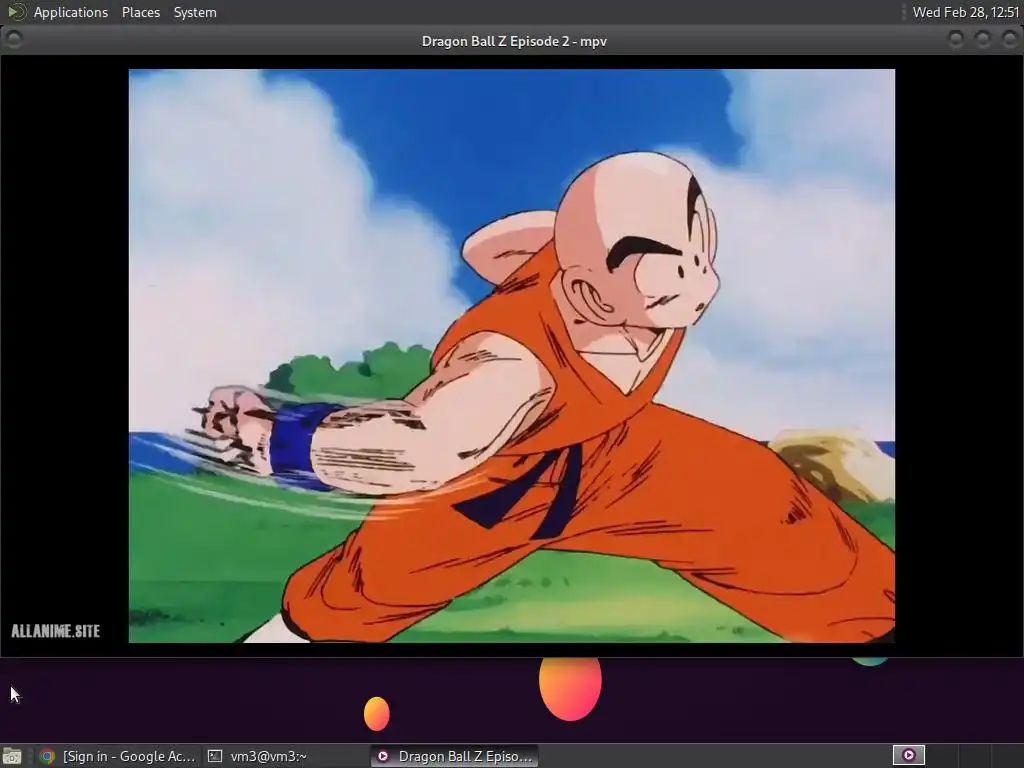Image resolution: width=1024 pixels, height=768 pixels.
Task: Click the title text Dragon Ball Z Episode 2 - mpv
Action: (x=514, y=41)
